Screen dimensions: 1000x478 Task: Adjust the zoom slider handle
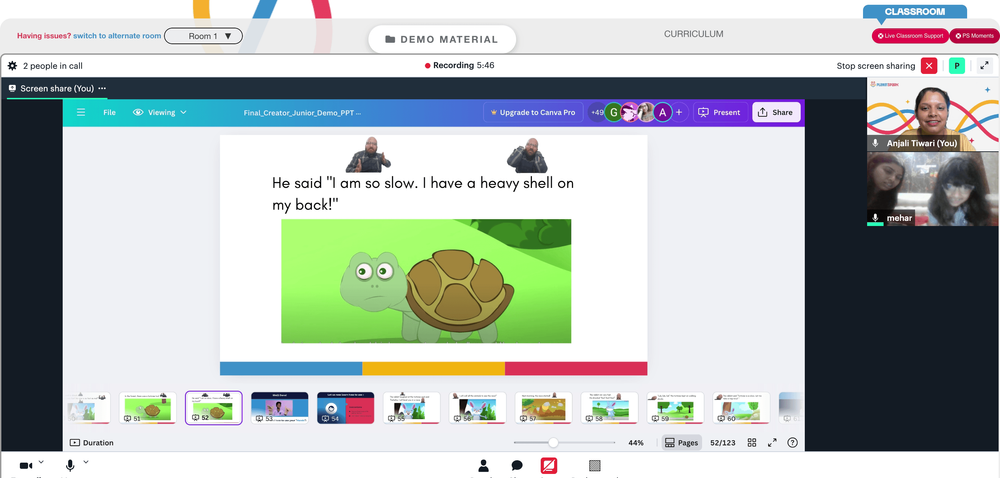pyautogui.click(x=553, y=442)
